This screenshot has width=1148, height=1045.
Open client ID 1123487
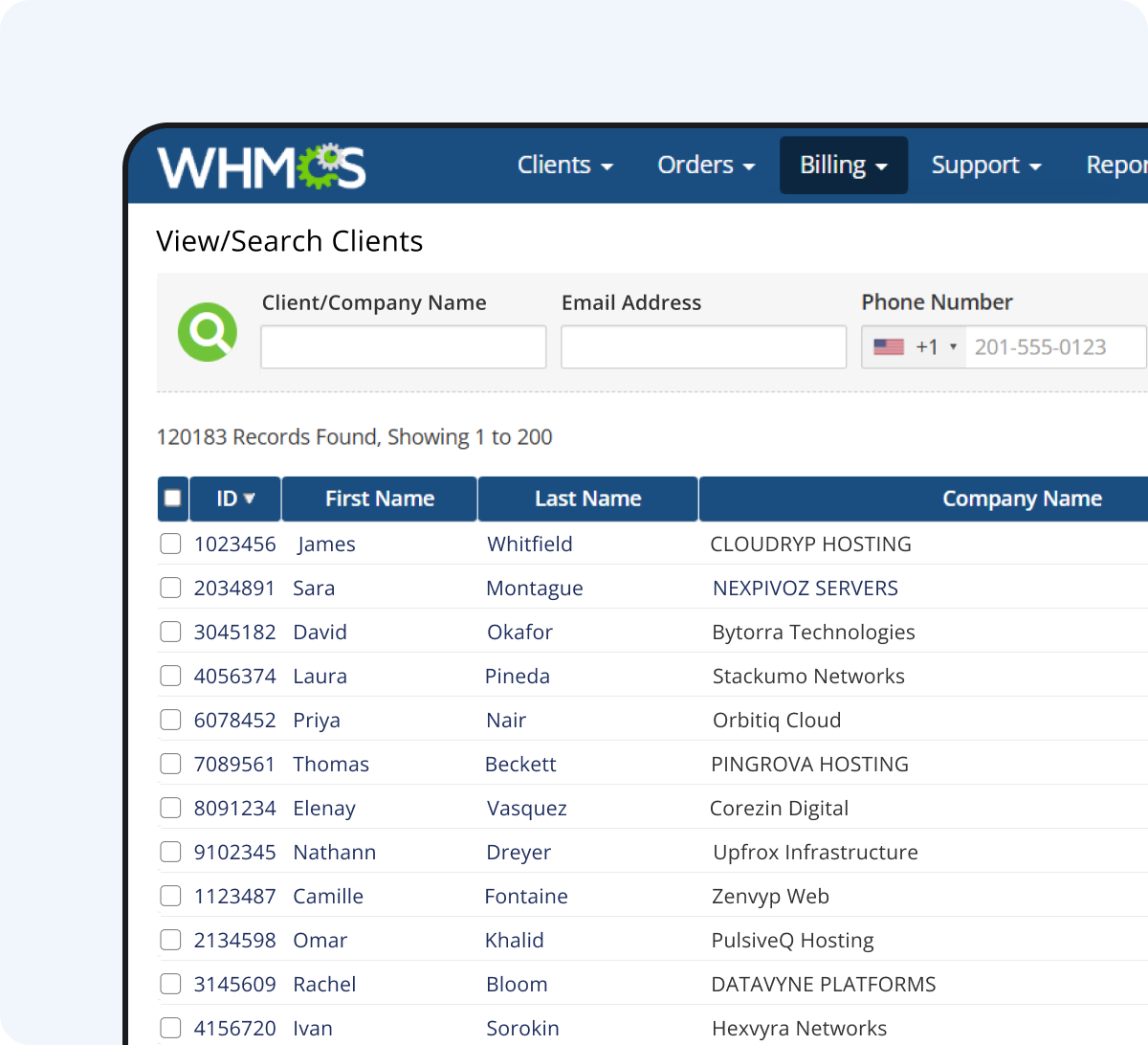234,896
